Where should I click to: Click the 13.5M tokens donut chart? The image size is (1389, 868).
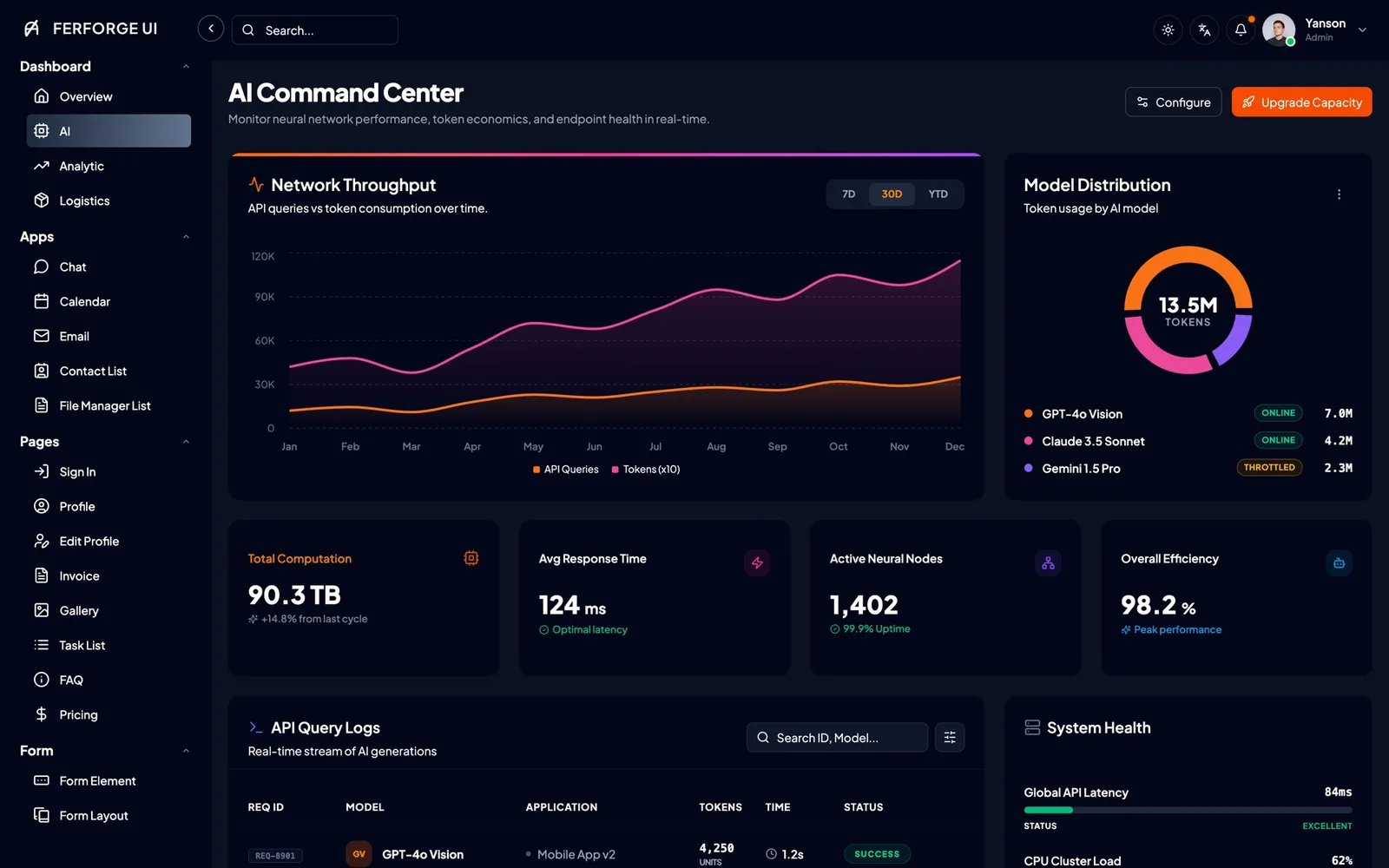tap(1188, 310)
